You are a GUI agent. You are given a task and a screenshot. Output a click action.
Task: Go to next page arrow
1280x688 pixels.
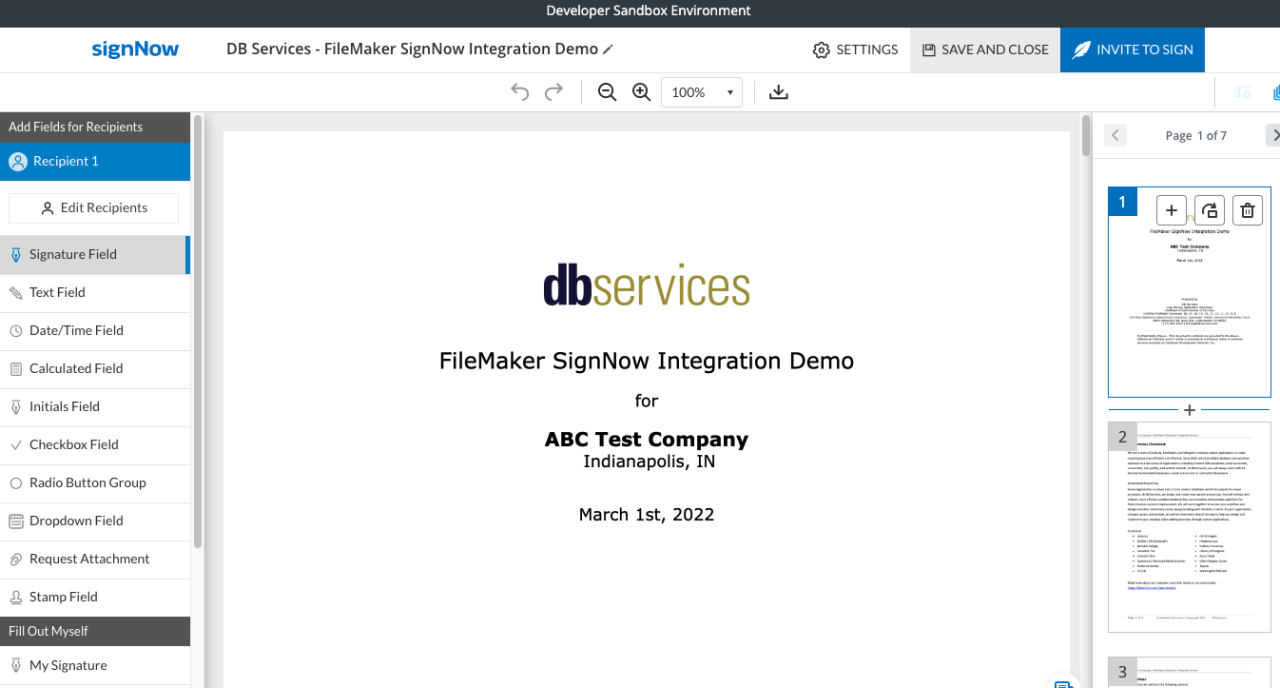coord(1273,135)
